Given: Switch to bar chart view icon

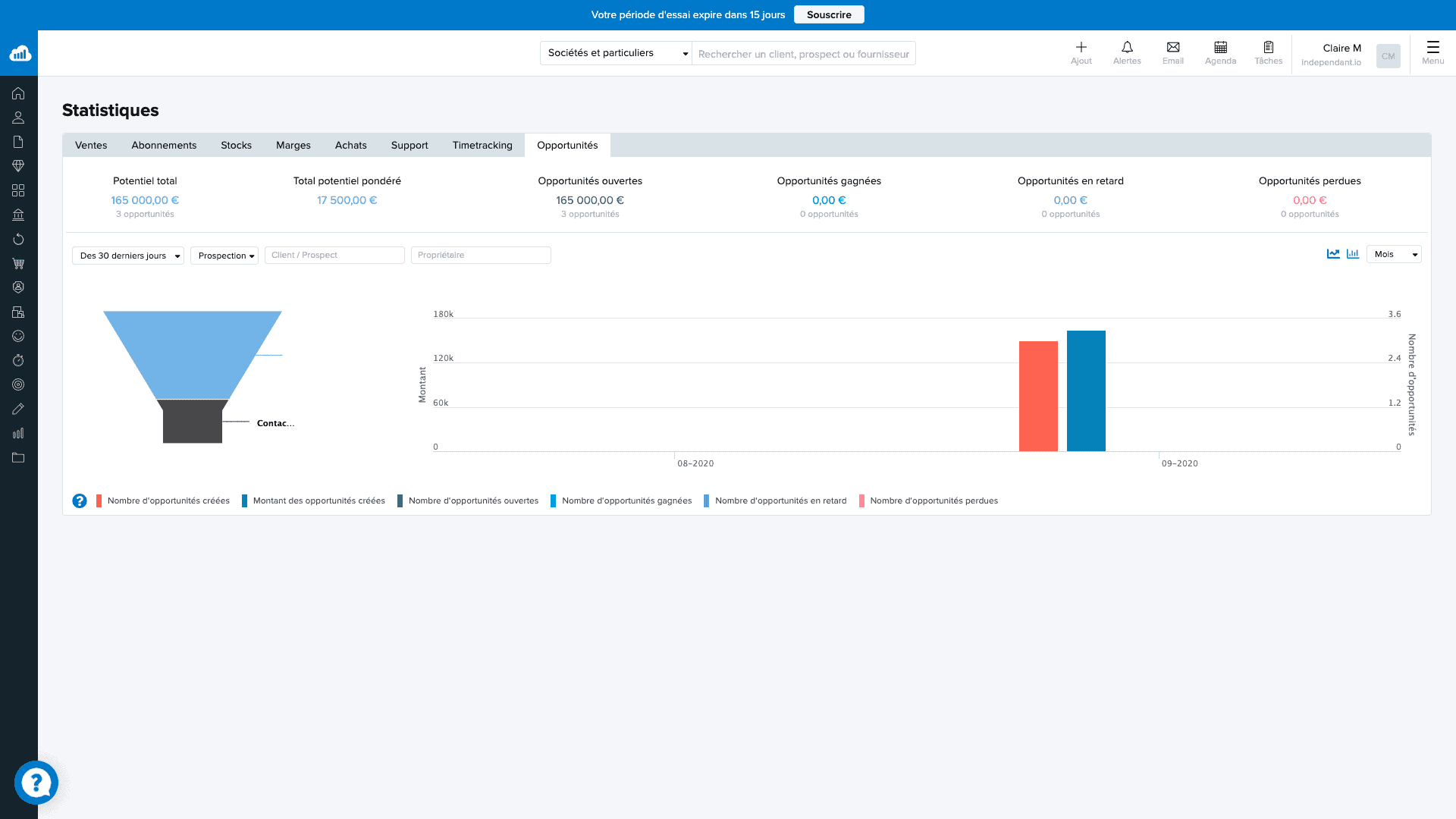Looking at the screenshot, I should [x=1353, y=254].
